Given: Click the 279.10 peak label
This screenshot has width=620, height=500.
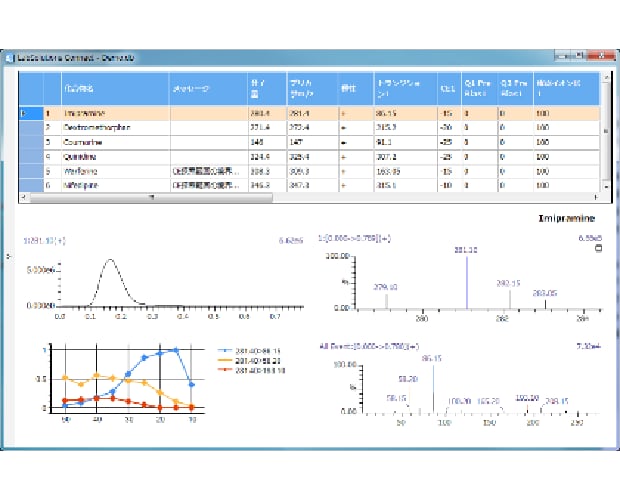Looking at the screenshot, I should [x=385, y=287].
